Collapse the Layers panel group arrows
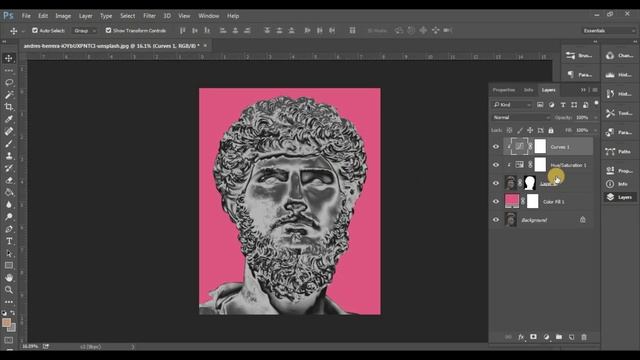Viewport: 640px width, 360px height. click(583, 90)
